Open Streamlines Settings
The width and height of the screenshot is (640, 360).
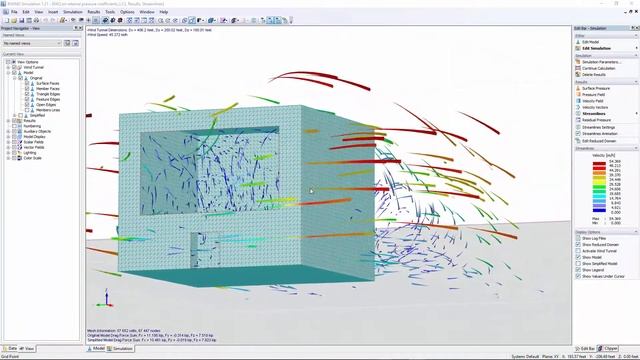pos(598,127)
